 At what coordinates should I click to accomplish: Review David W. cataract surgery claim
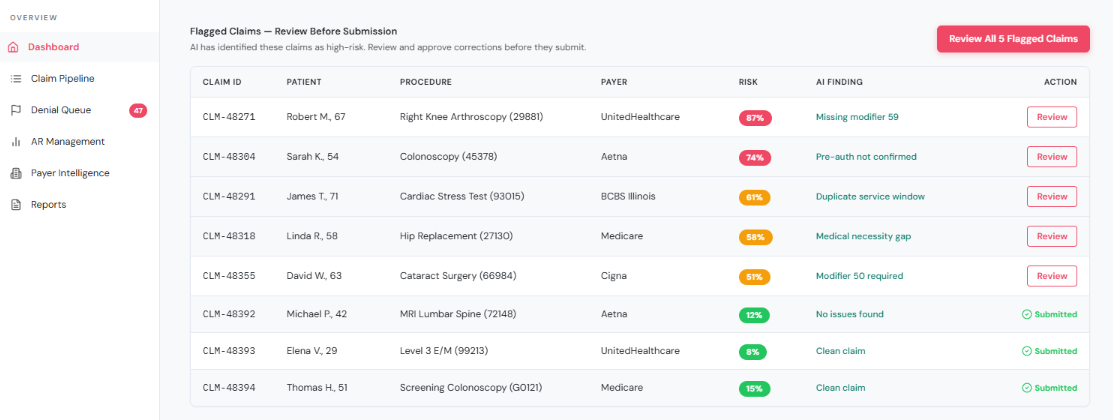[1051, 276]
